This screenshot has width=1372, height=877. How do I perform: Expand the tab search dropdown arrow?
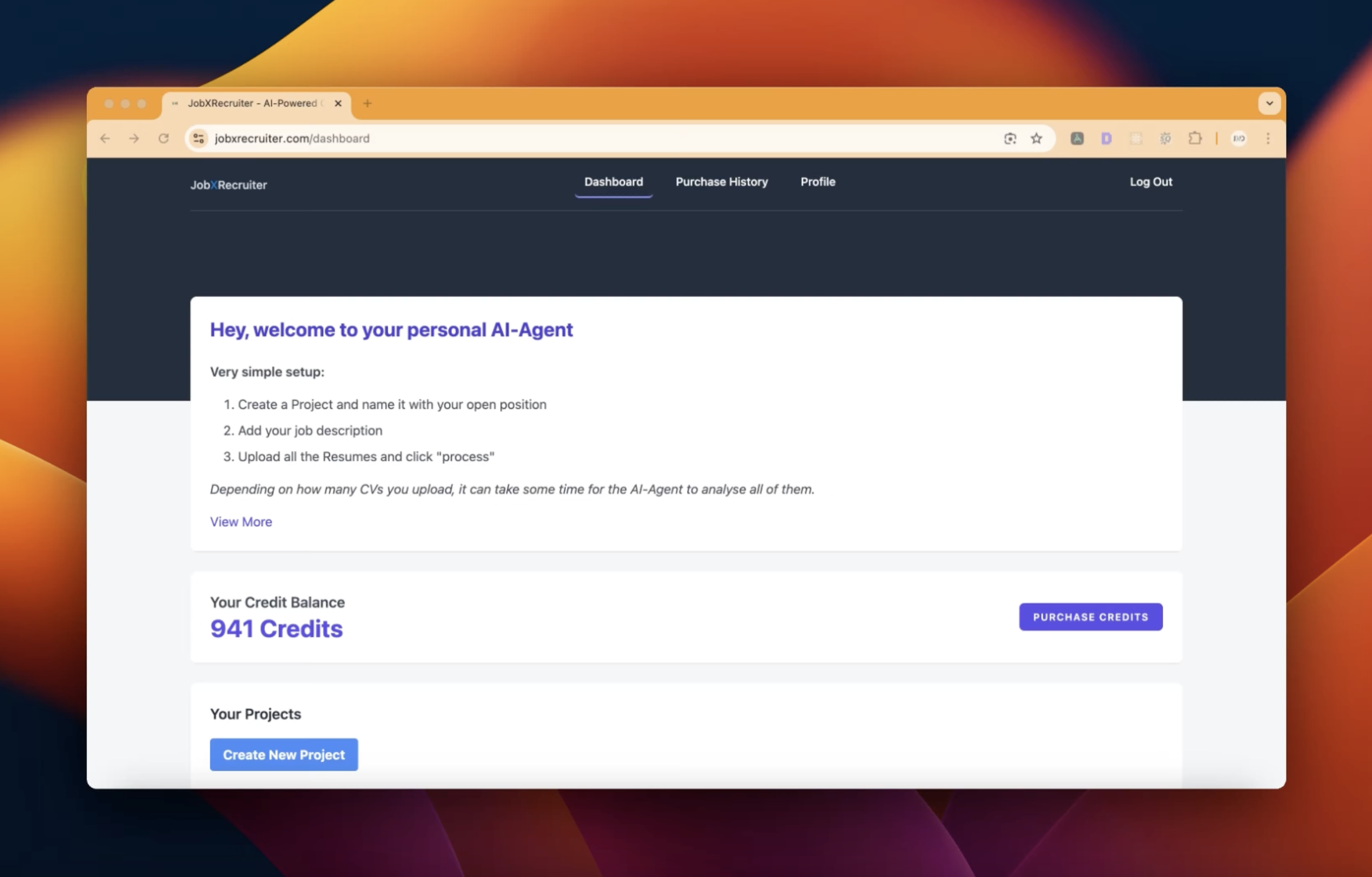coord(1269,103)
